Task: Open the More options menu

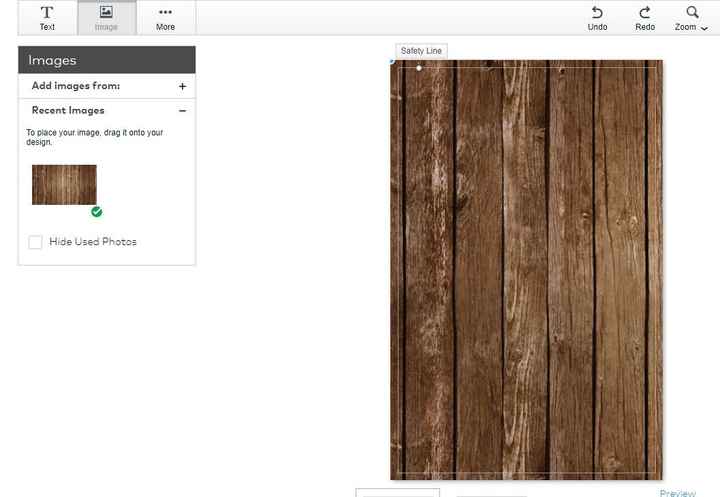Action: [x=165, y=18]
